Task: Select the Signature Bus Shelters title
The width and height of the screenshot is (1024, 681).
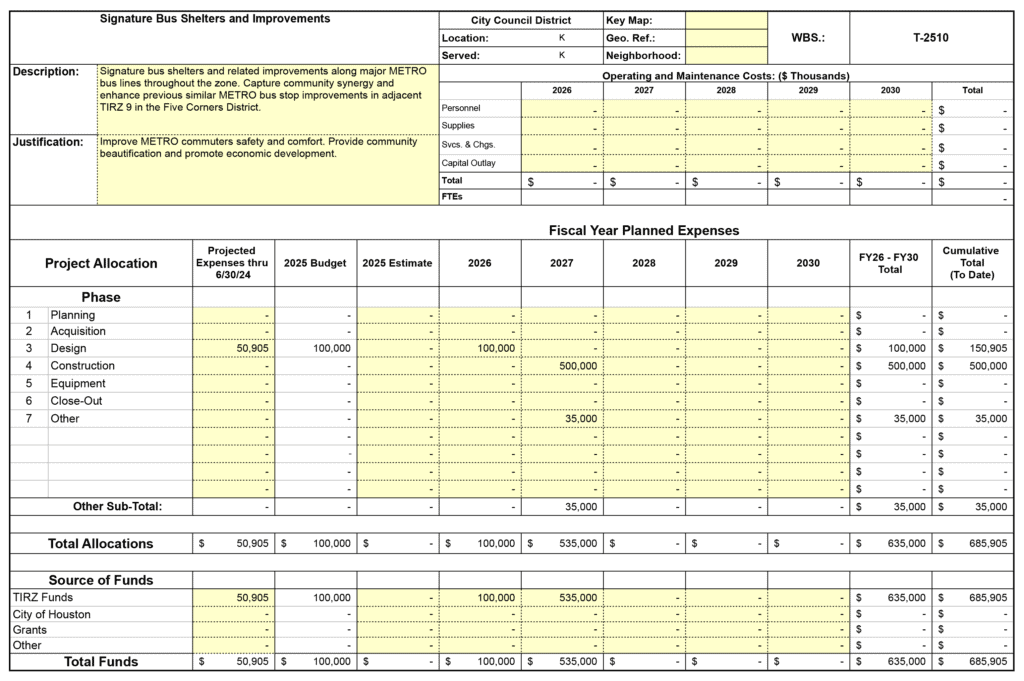Action: [214, 19]
